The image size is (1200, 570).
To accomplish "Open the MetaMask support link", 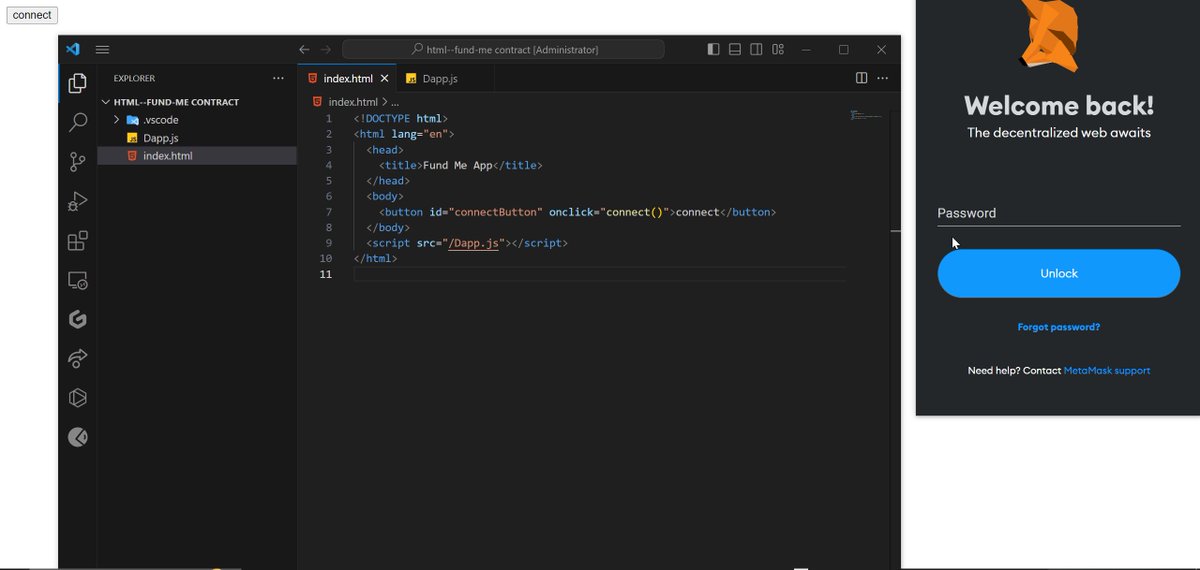I will click(1107, 370).
